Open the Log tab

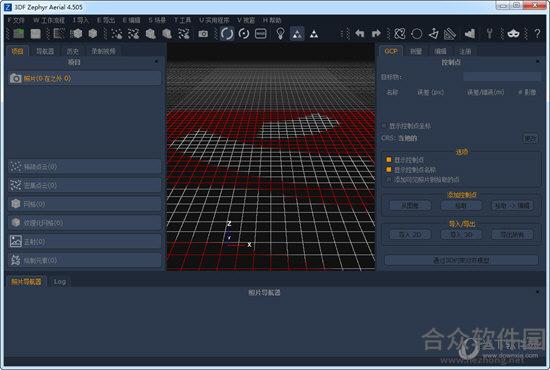[60, 282]
